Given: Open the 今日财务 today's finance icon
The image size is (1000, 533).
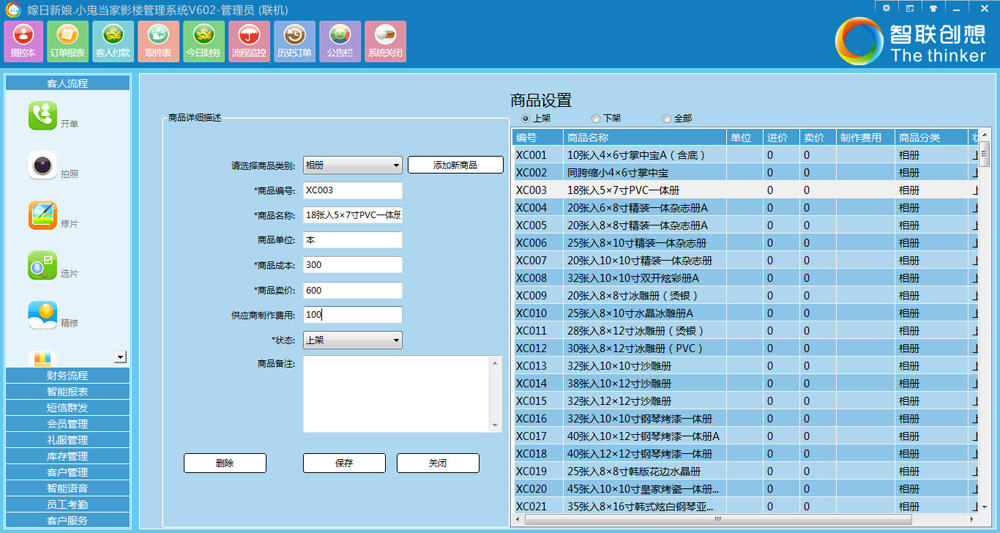Looking at the screenshot, I should pos(203,41).
